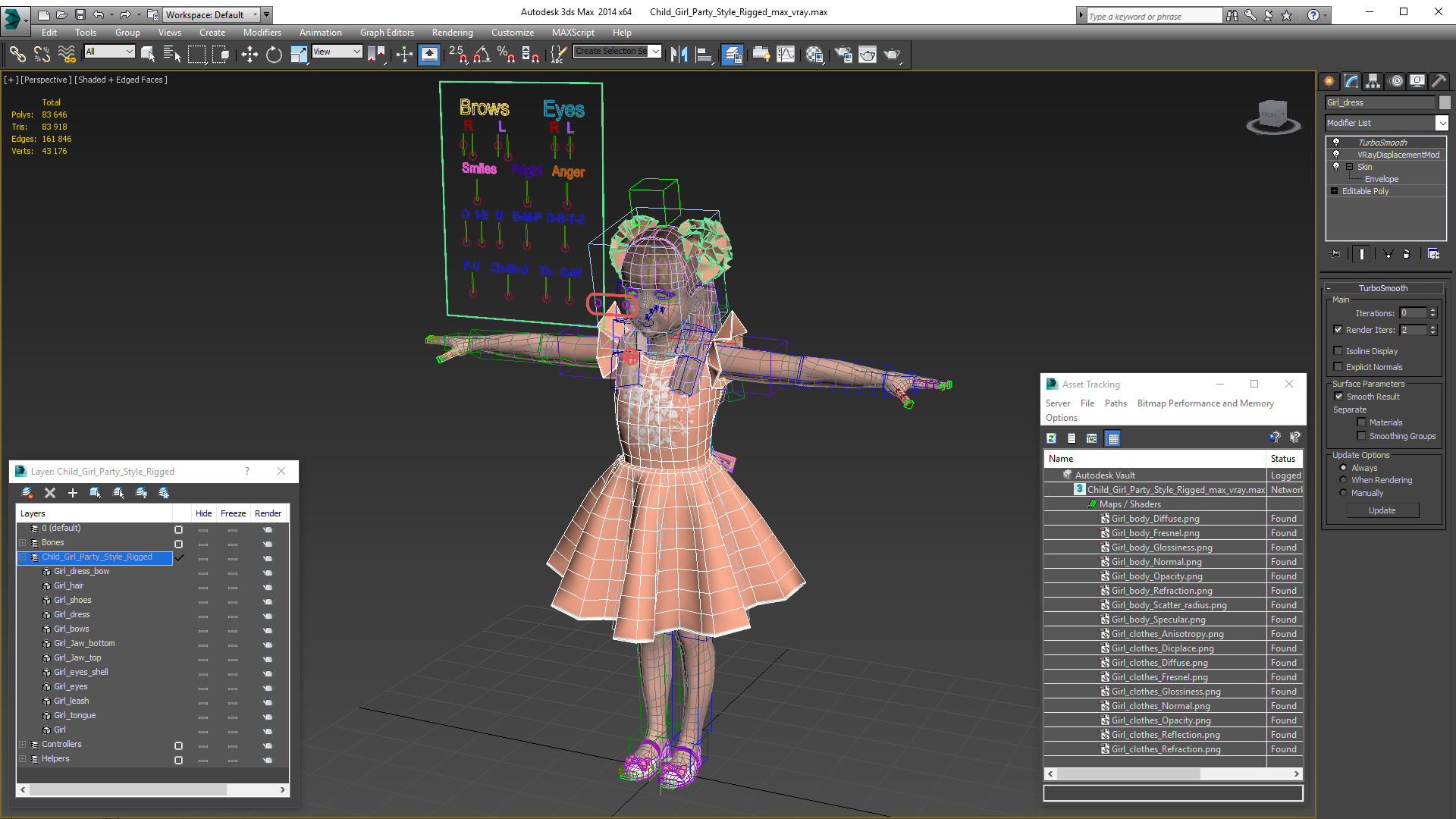1456x819 pixels.
Task: Click Configure Modifier Sets icon
Action: tap(1433, 254)
